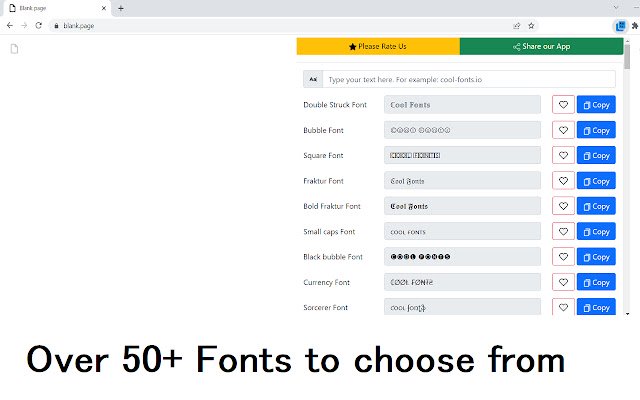Image resolution: width=640 pixels, height=400 pixels.
Task: Go forward with browser forward arrow
Action: coord(24,25)
